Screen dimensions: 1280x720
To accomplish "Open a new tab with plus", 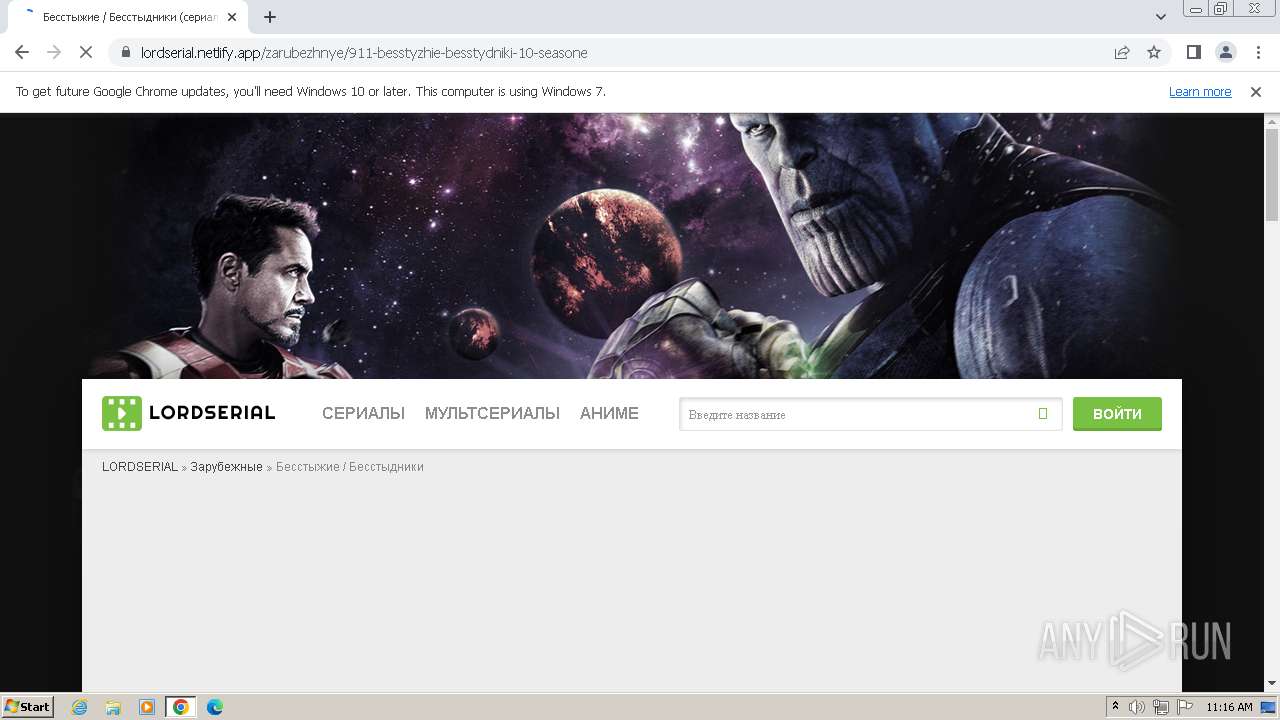I will click(270, 17).
